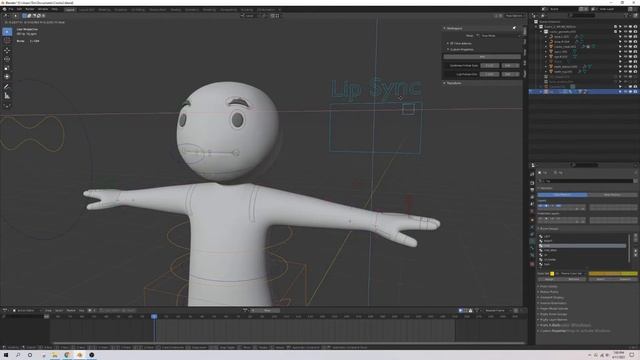This screenshot has height=360, width=640.
Task: Select the Cursor tool
Action: 7,41
